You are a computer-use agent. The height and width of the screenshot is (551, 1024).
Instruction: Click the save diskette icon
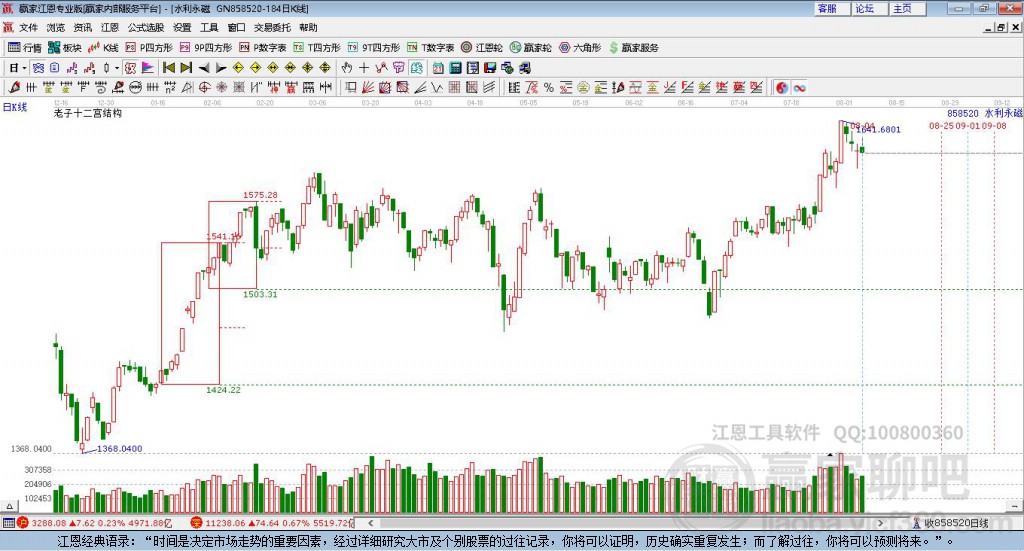click(x=490, y=68)
